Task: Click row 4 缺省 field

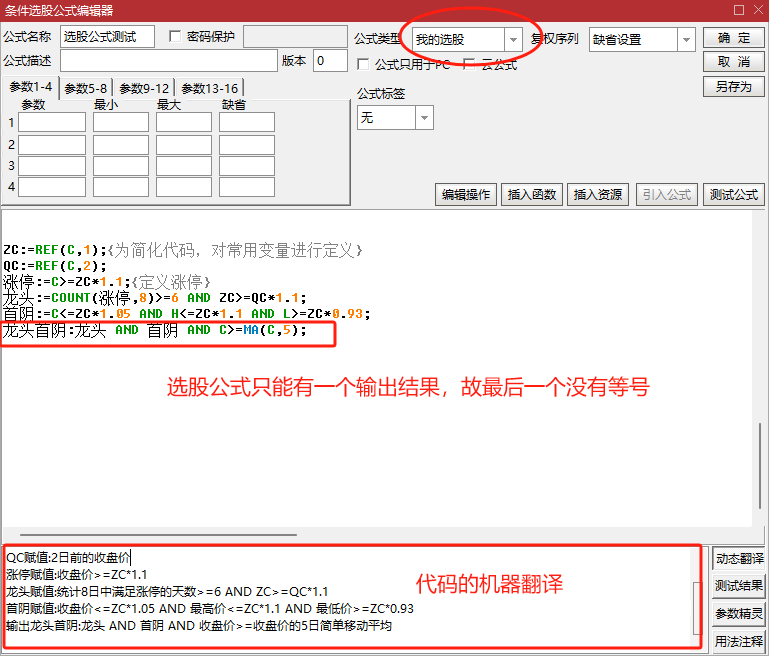Action: 247,187
